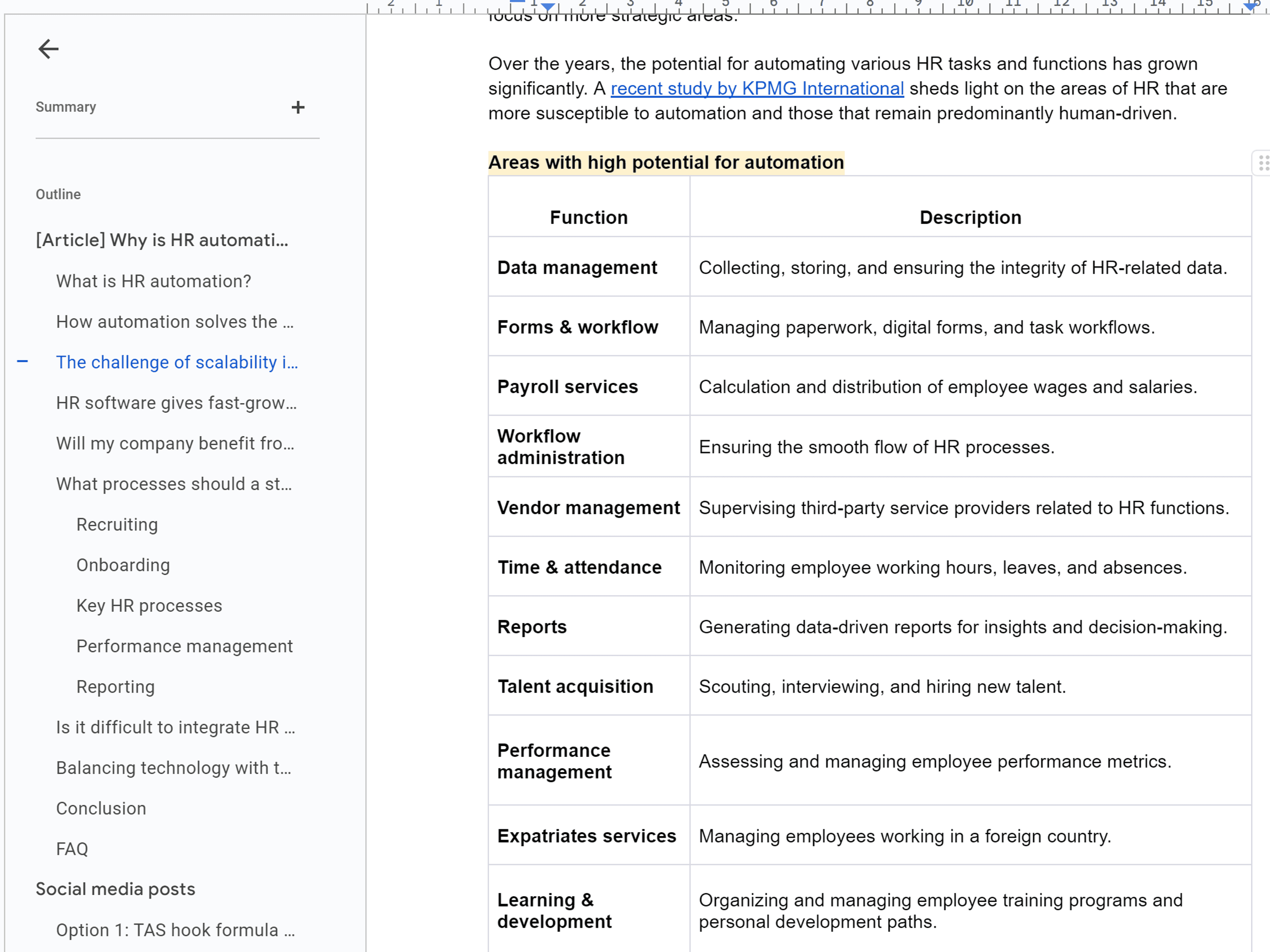Image resolution: width=1270 pixels, height=952 pixels.
Task: Jump to 'Will my company benefit fro…' heading
Action: pos(175,444)
